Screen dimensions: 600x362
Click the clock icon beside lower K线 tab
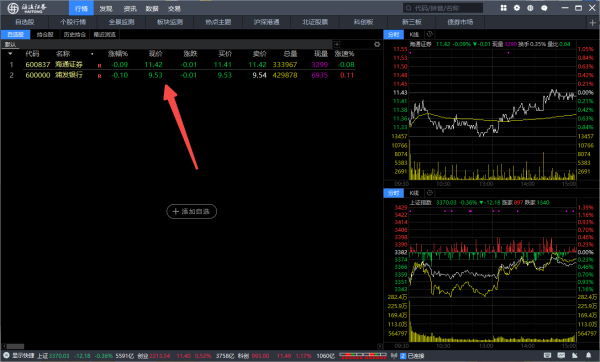tap(430, 193)
